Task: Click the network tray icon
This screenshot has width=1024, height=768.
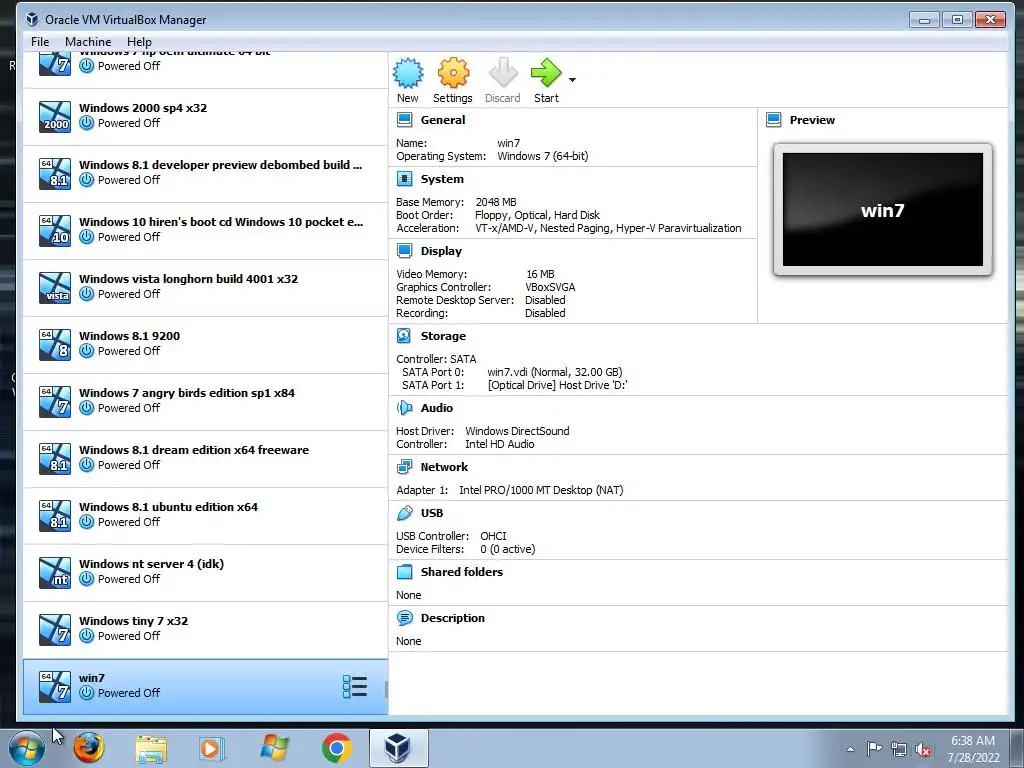Action: [899, 749]
